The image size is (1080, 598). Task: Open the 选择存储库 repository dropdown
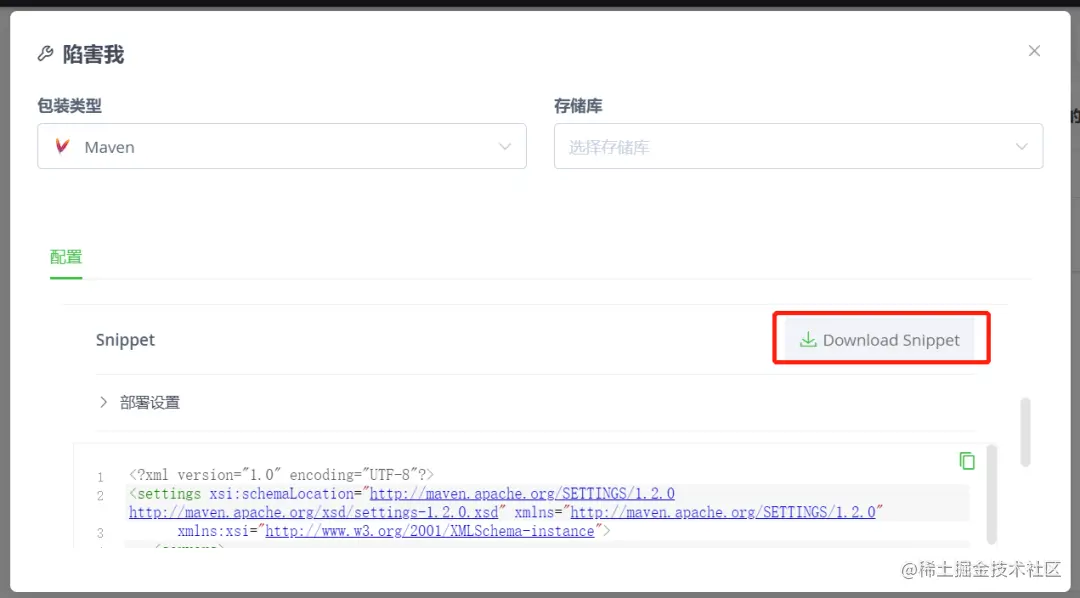point(798,146)
